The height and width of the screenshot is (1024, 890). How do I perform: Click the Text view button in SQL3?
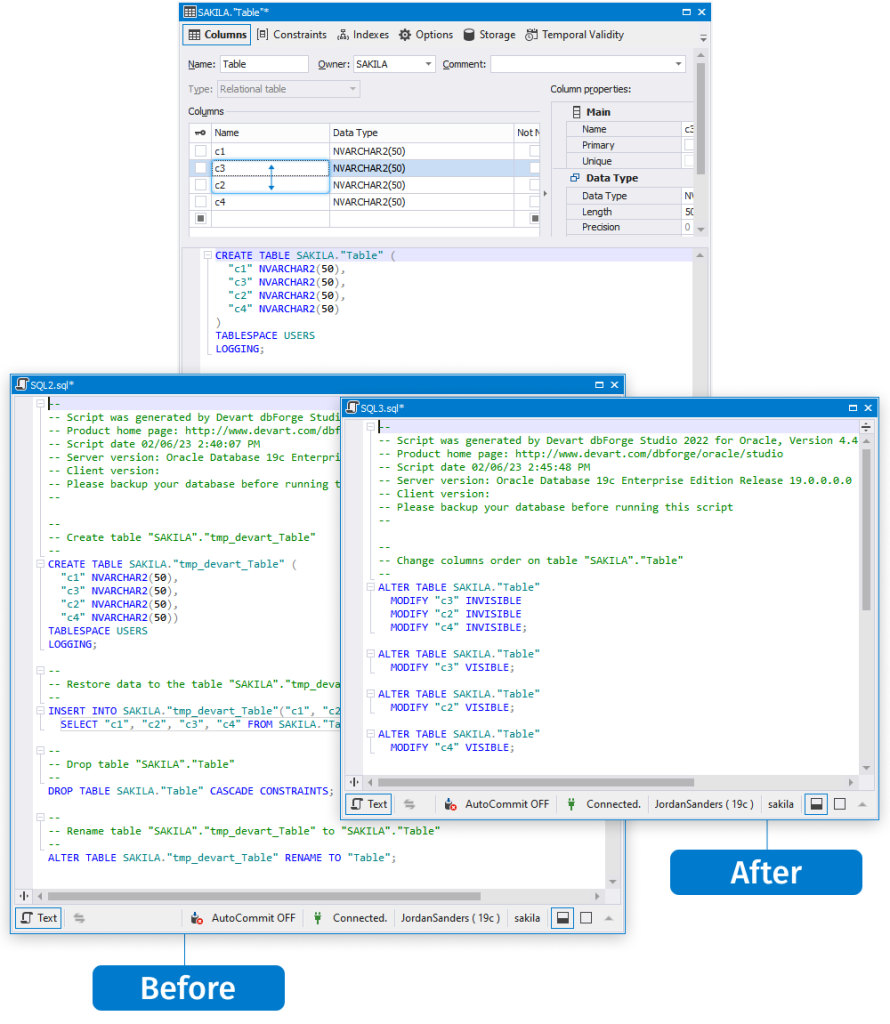click(x=369, y=804)
